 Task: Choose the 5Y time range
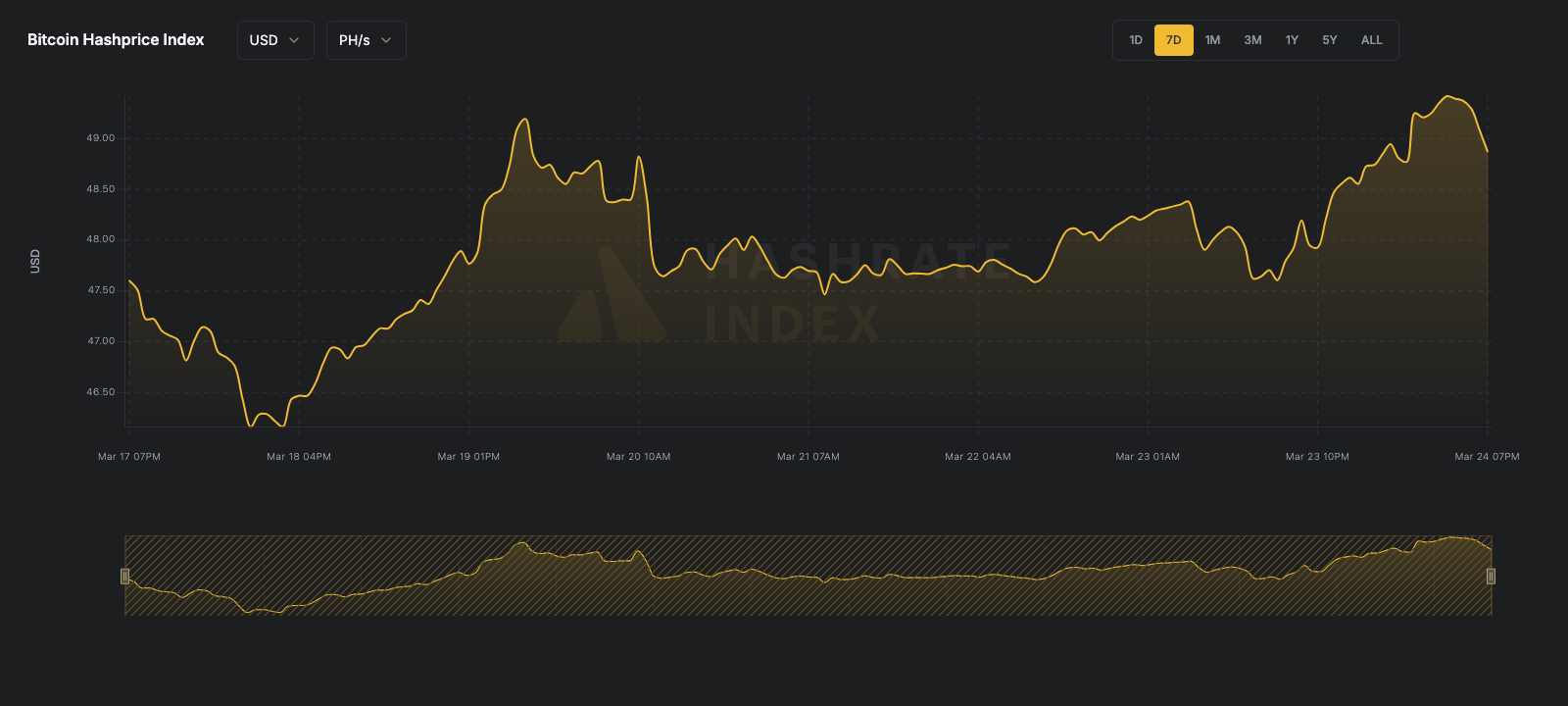[x=1330, y=40]
